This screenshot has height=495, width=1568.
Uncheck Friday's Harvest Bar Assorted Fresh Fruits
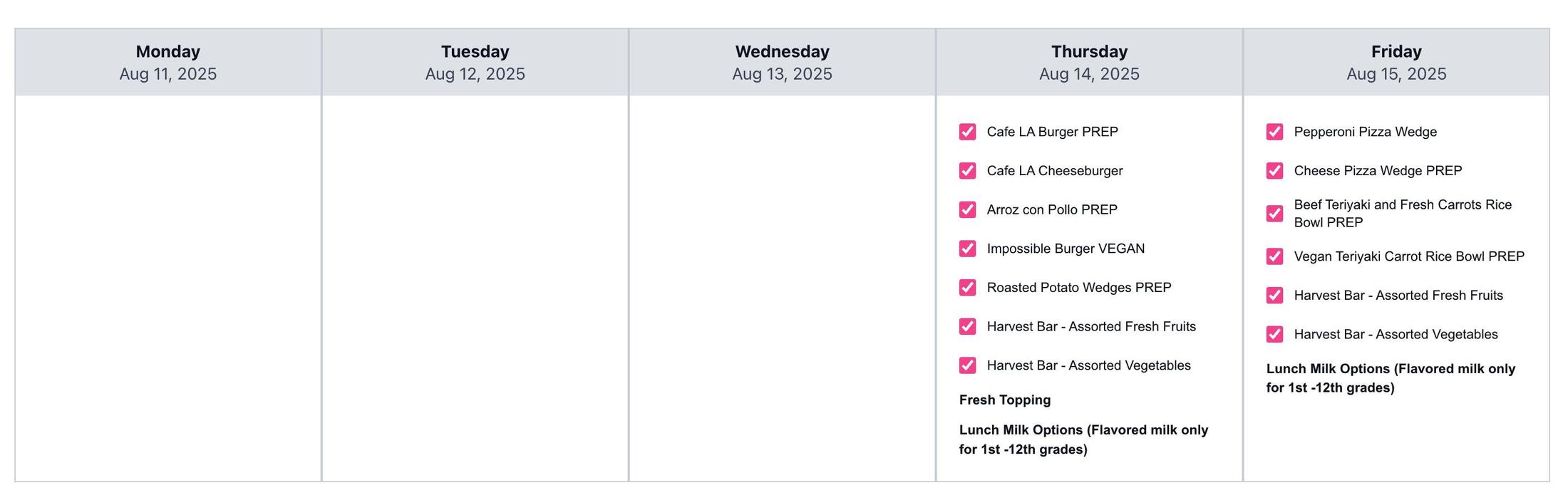coord(1274,296)
